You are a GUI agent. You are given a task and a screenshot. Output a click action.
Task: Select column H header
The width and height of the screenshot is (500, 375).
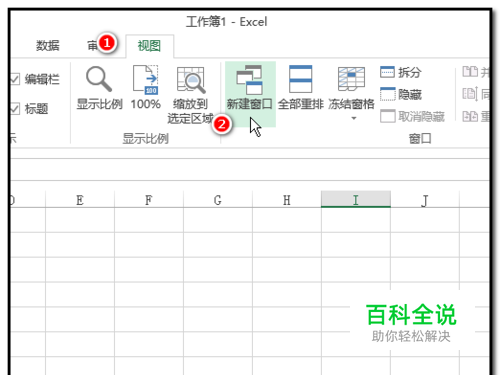[x=287, y=200]
